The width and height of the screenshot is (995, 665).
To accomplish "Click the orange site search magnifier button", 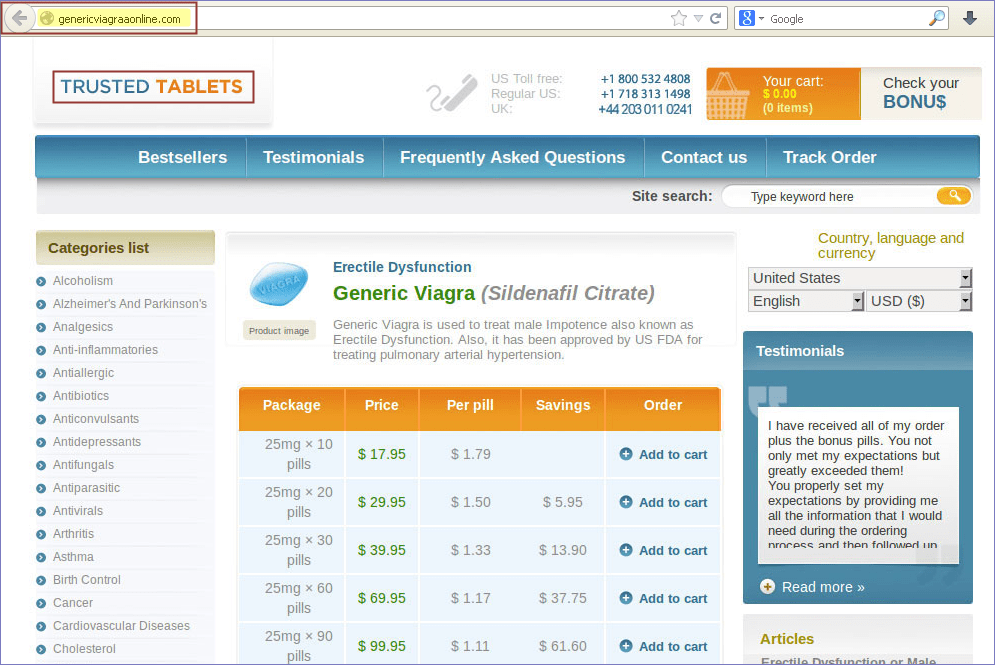I will [954, 196].
